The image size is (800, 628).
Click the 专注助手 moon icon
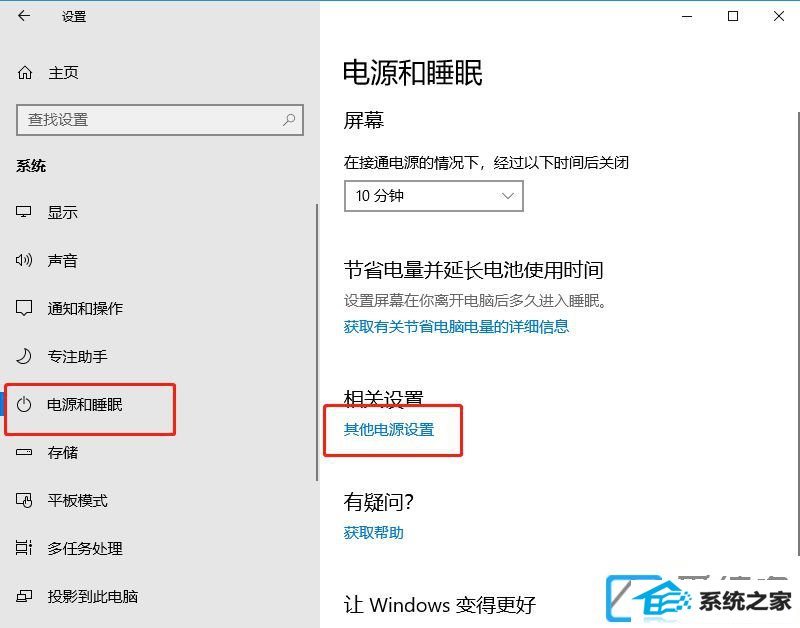tap(23, 356)
